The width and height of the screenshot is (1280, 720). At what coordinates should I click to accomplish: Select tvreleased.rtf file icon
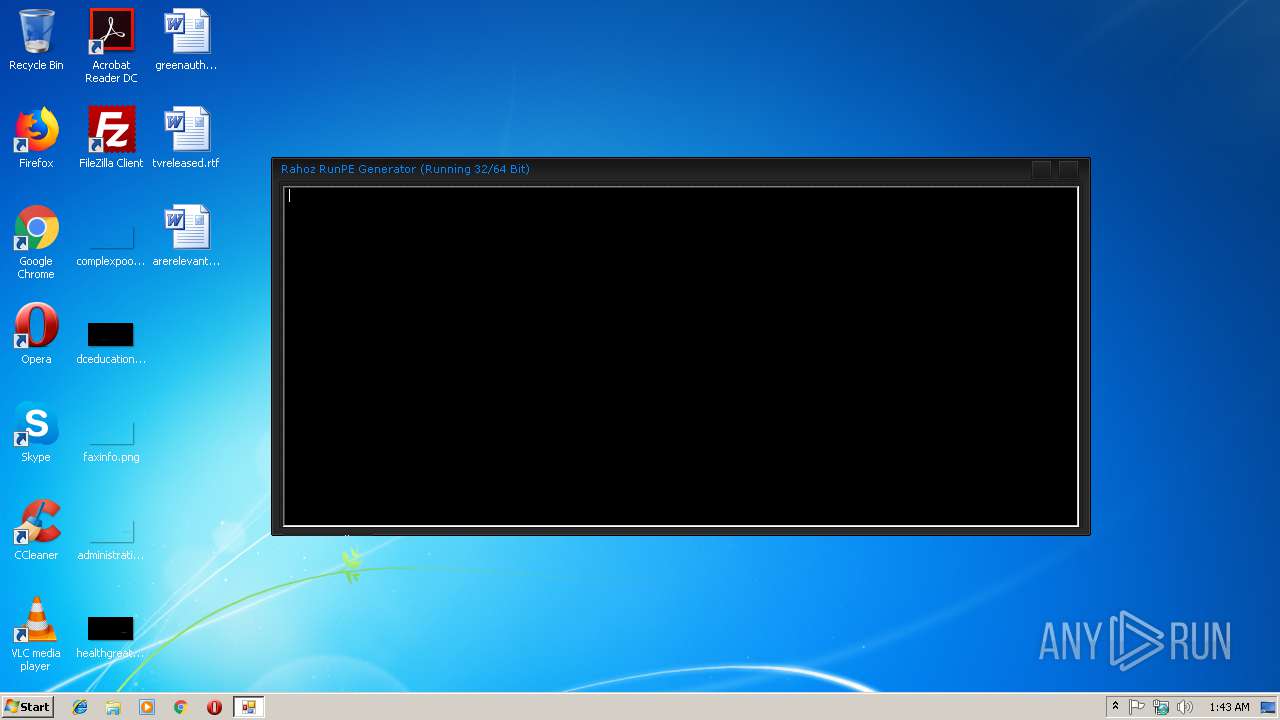click(x=186, y=138)
